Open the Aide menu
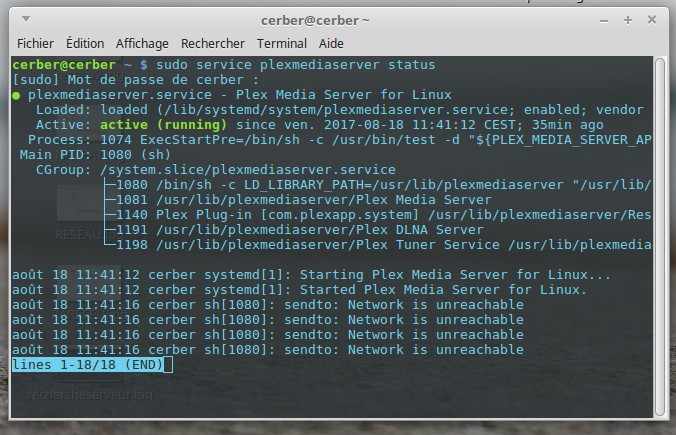676x435 pixels. pos(331,44)
